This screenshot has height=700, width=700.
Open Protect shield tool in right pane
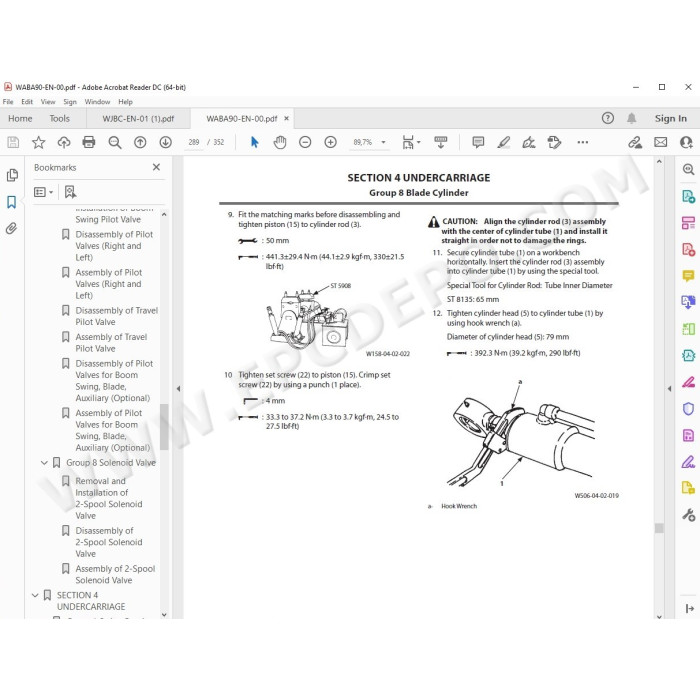coord(688,408)
